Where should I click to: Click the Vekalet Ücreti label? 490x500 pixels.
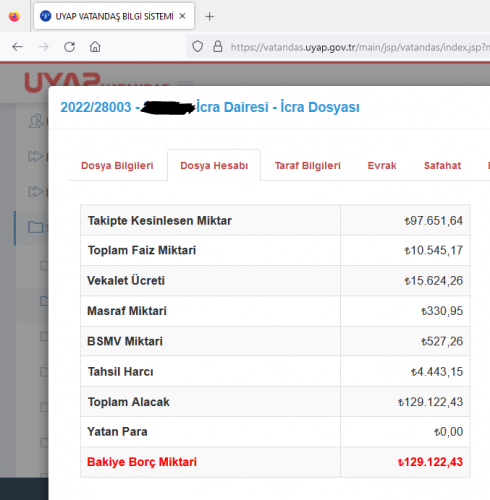coord(126,281)
